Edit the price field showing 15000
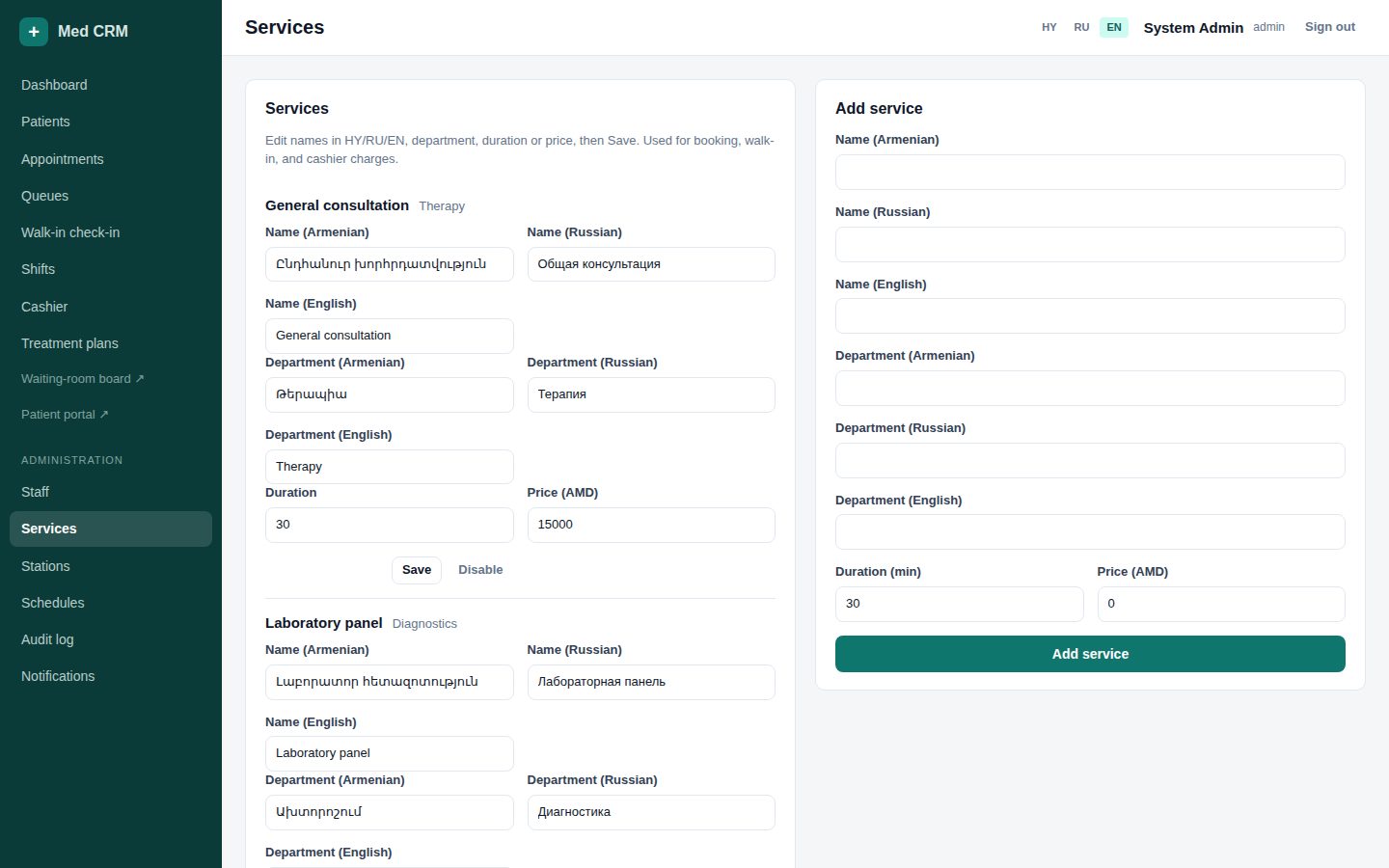 651,525
